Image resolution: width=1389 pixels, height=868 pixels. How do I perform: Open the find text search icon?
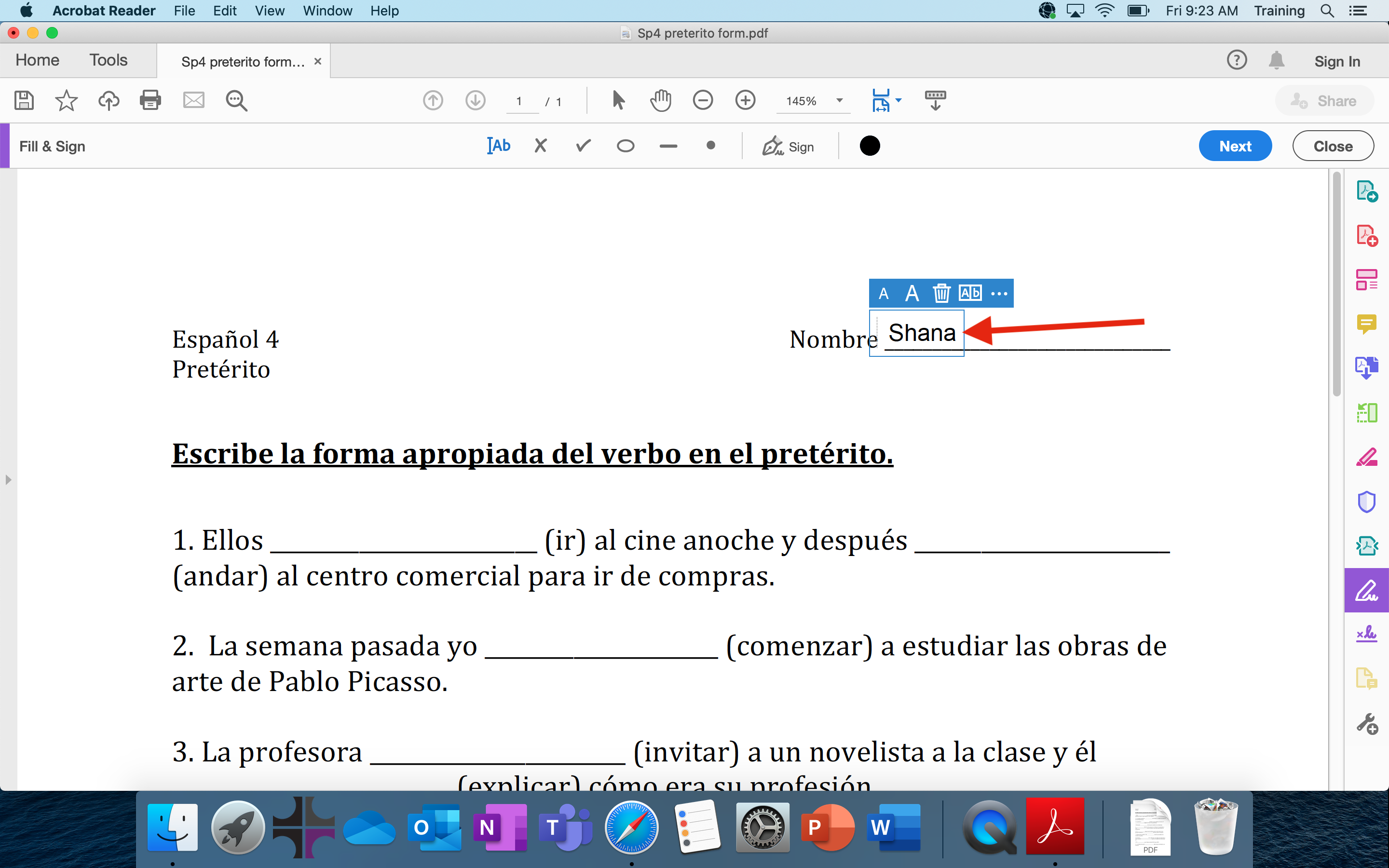point(236,100)
